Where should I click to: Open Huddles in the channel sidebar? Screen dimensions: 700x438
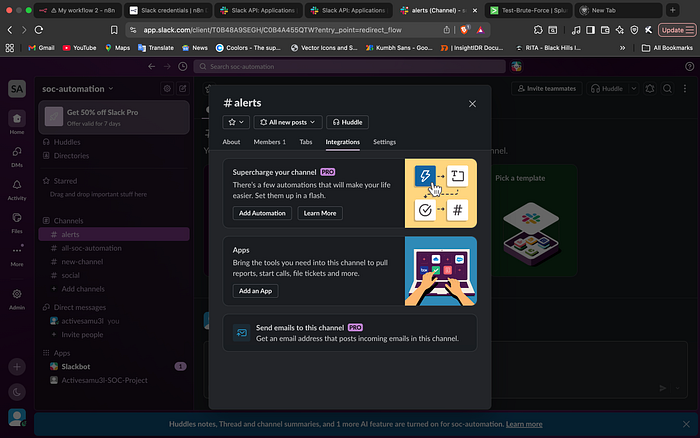pyautogui.click(x=114, y=142)
